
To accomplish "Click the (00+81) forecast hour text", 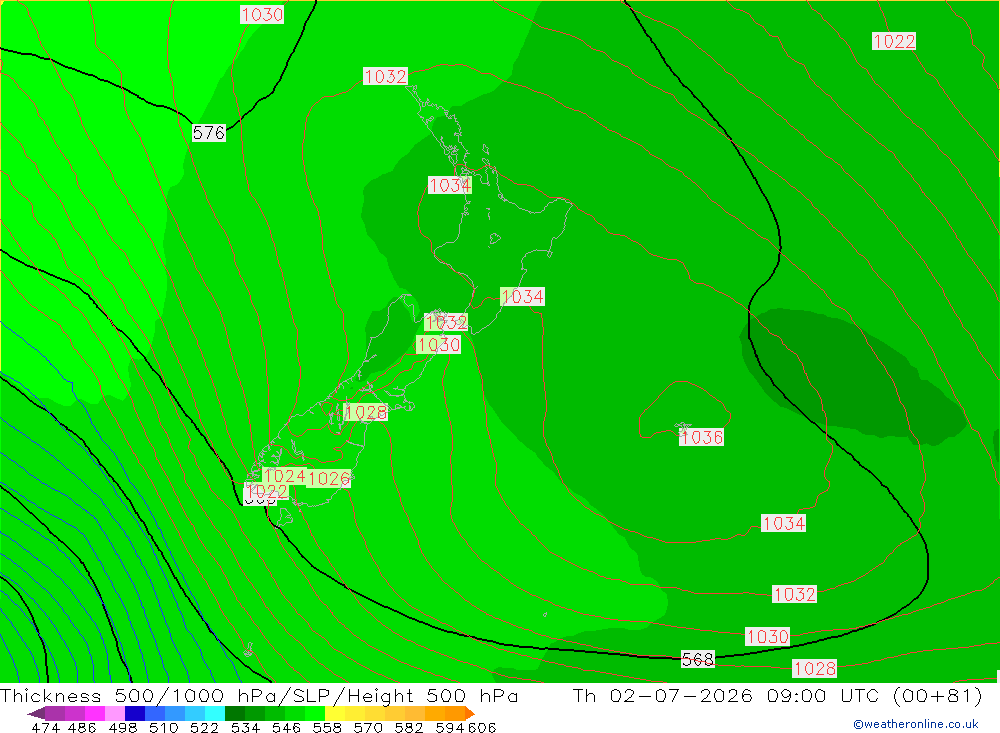I will [x=938, y=695].
